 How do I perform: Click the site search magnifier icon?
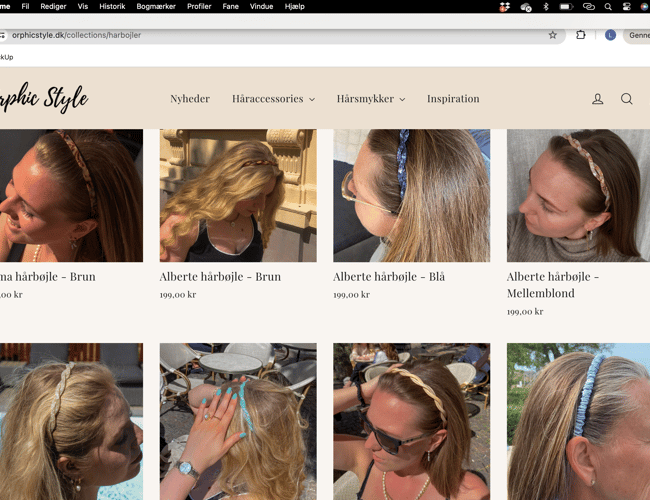click(x=626, y=99)
